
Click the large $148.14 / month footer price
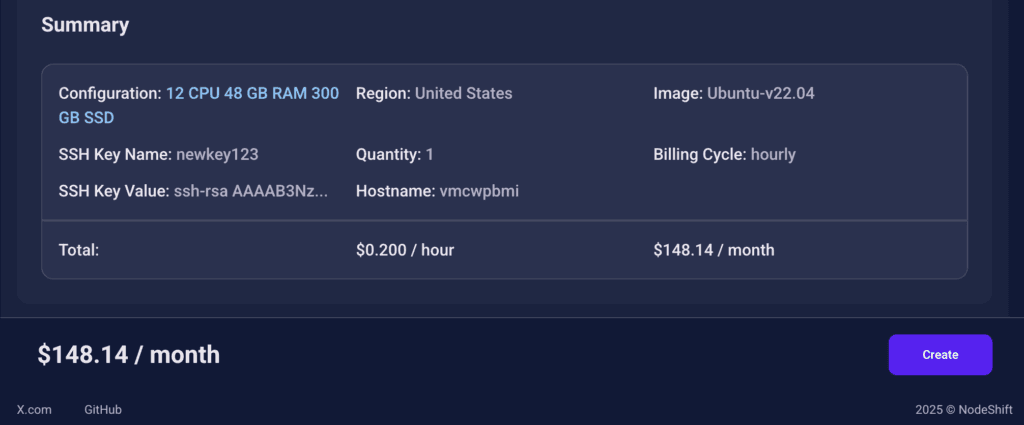(129, 354)
